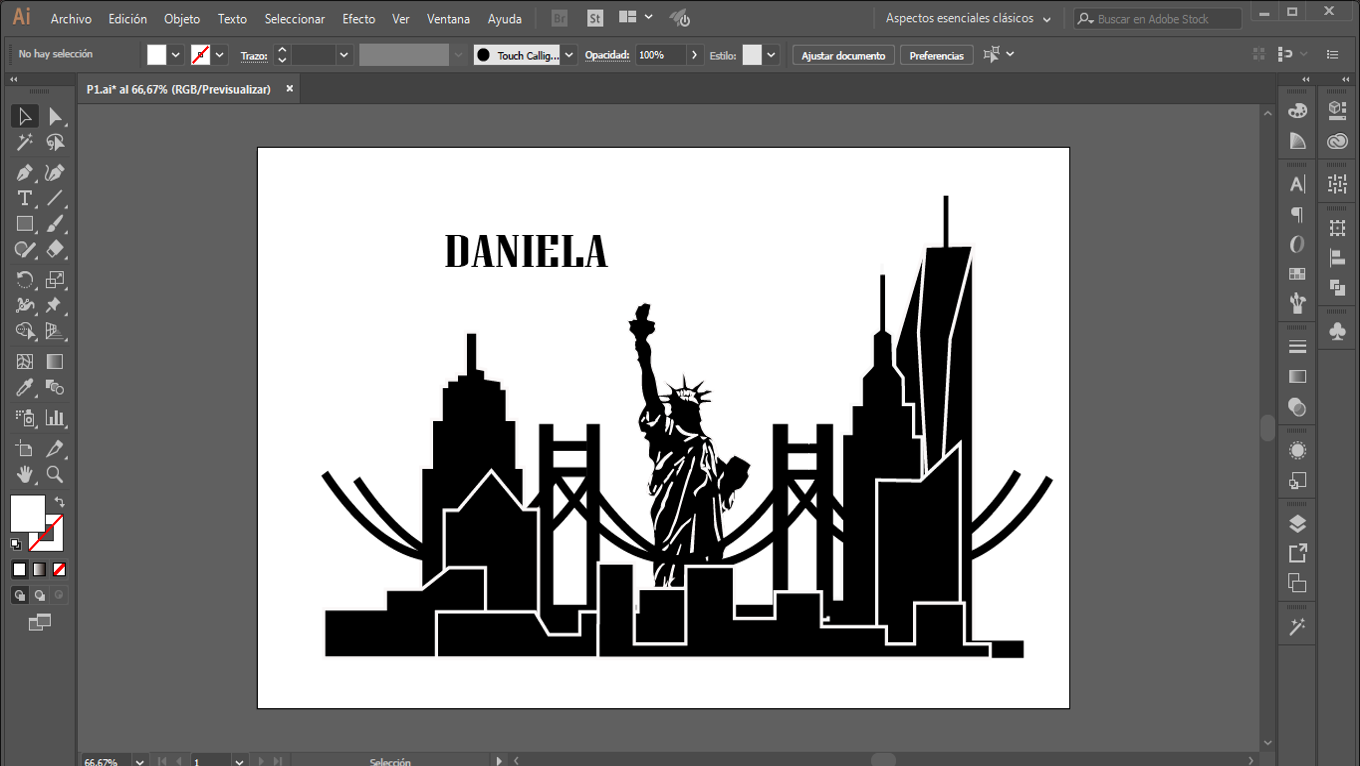Select the Rectangle tool
The image size is (1360, 766).
25,225
